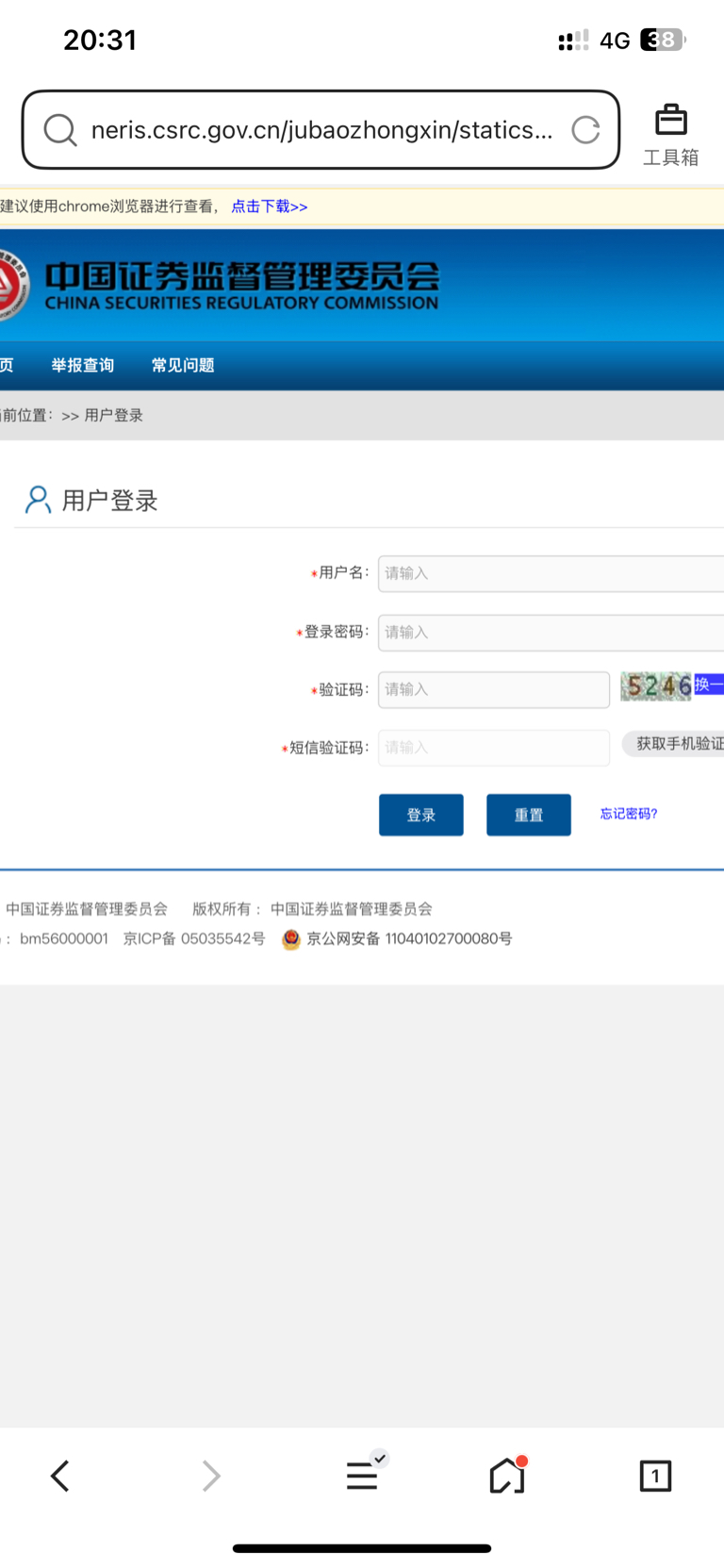Click the 获取手机验证 button
Image resolution: width=724 pixels, height=1568 pixels.
coord(673,744)
